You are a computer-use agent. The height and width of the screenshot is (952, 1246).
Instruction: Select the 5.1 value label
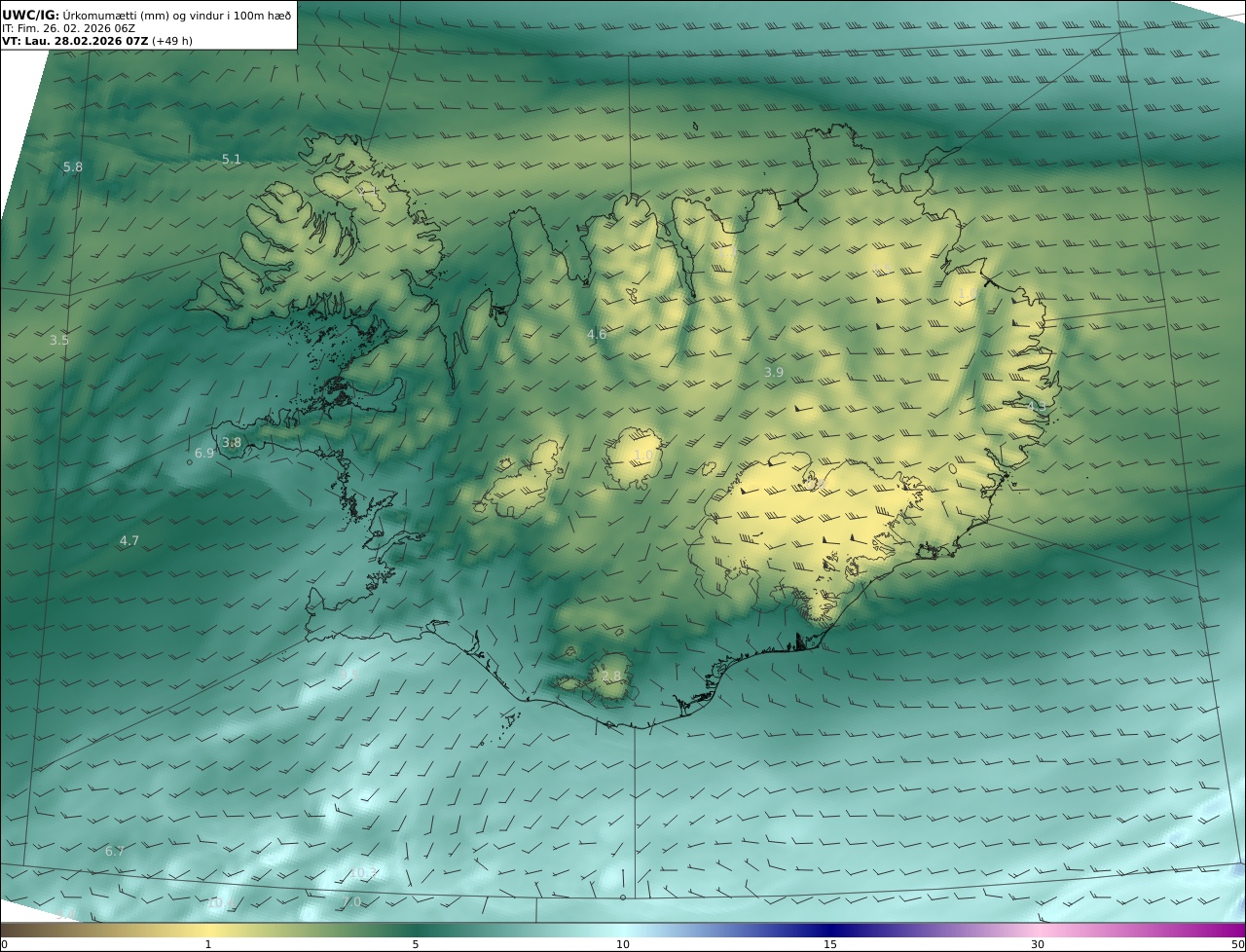tap(232, 160)
